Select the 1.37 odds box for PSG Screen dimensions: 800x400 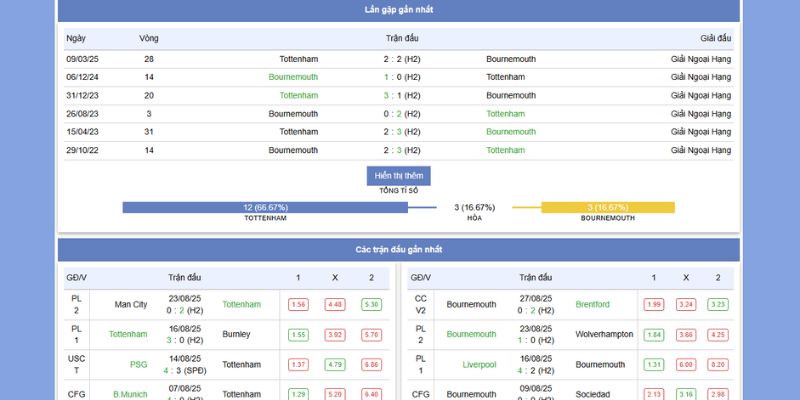[298, 365]
